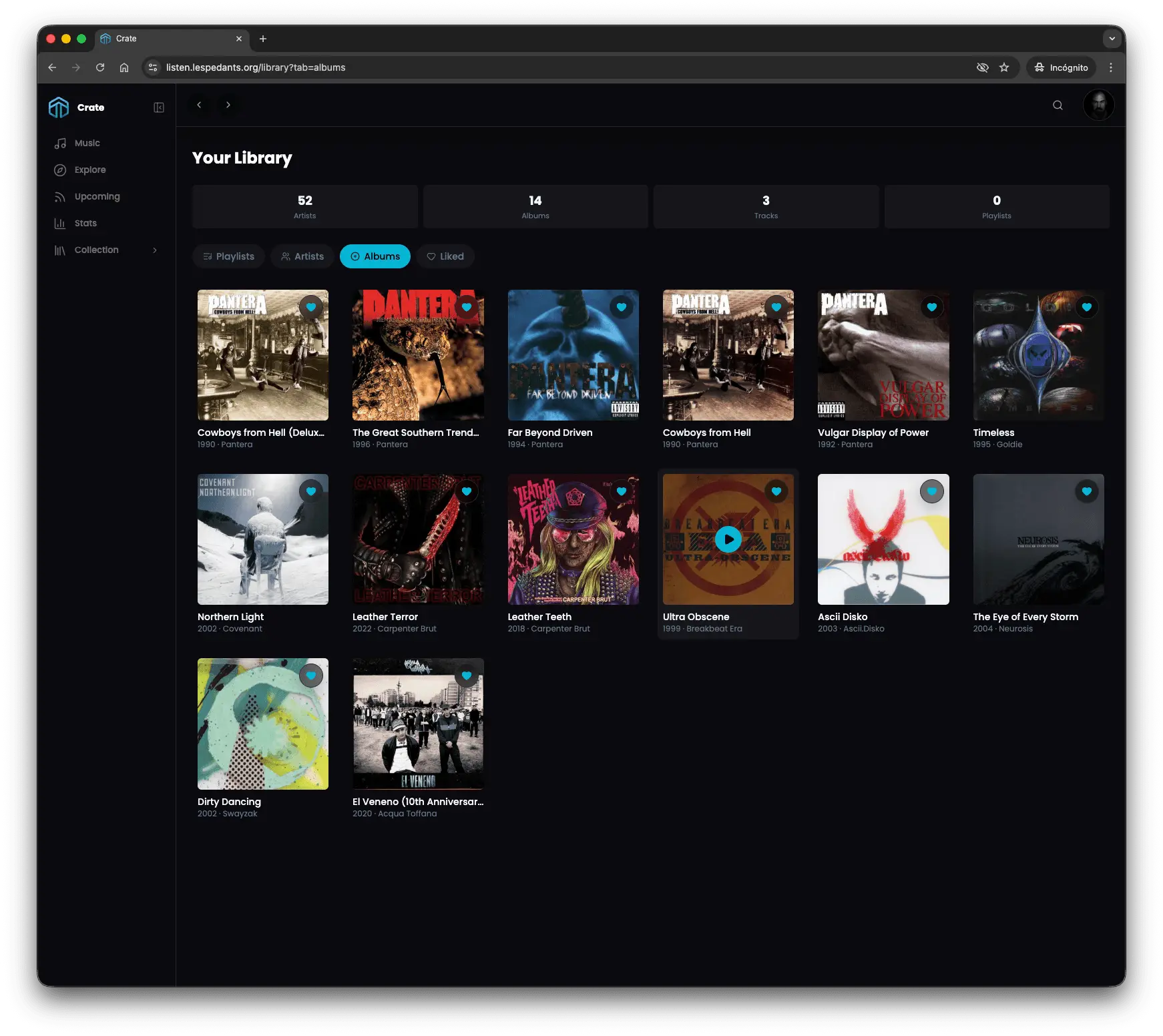This screenshot has width=1163, height=1036.
Task: Click the 52 Artists stat card
Action: click(305, 207)
